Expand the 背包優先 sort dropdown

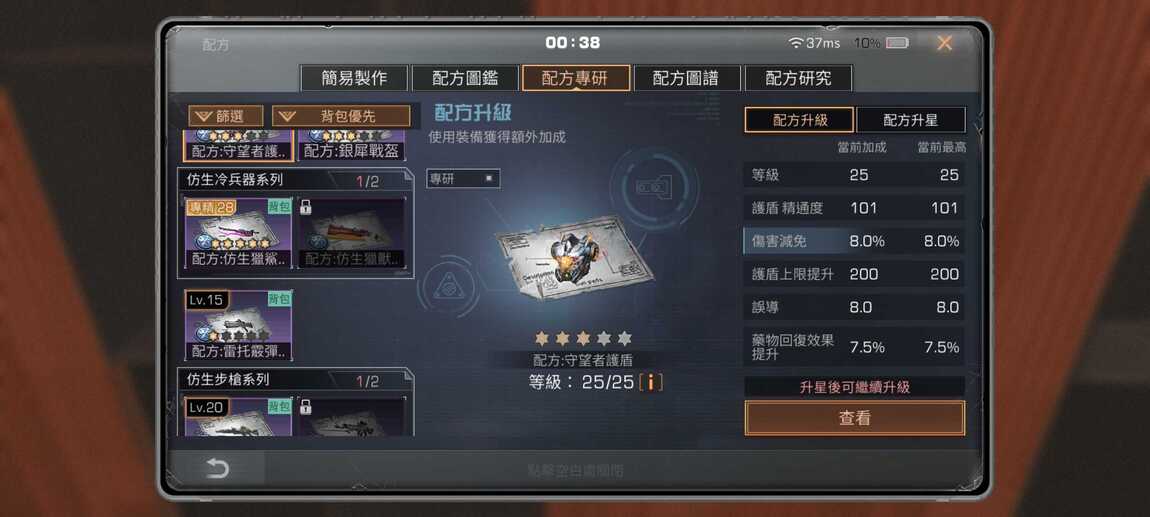[x=341, y=116]
